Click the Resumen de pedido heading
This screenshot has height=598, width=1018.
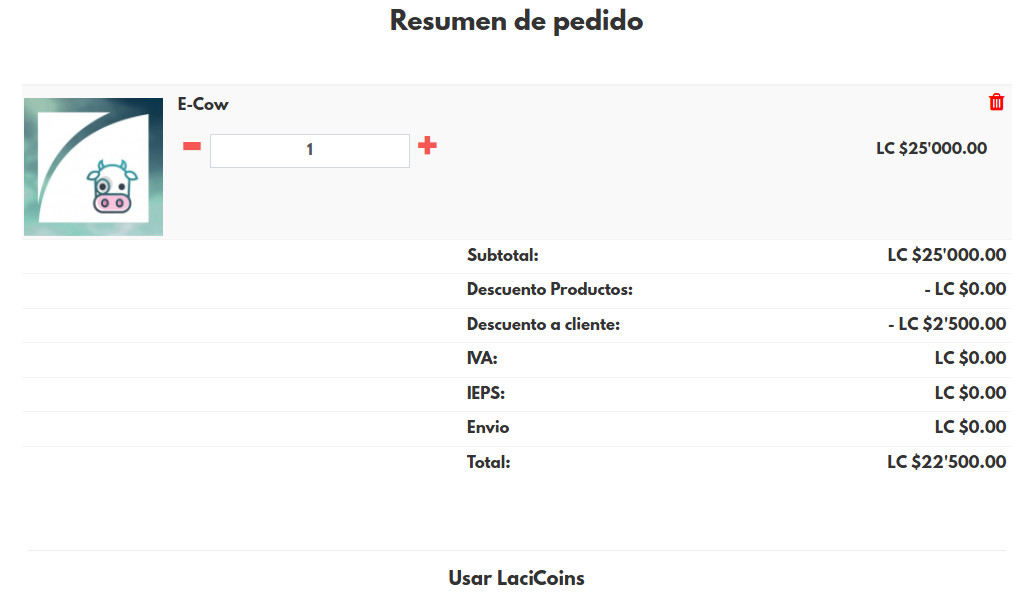click(x=516, y=21)
